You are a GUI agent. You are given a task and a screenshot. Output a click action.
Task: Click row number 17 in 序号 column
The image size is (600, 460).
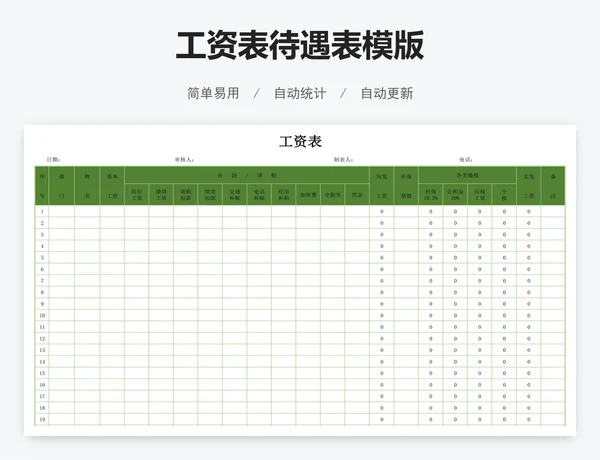click(42, 396)
